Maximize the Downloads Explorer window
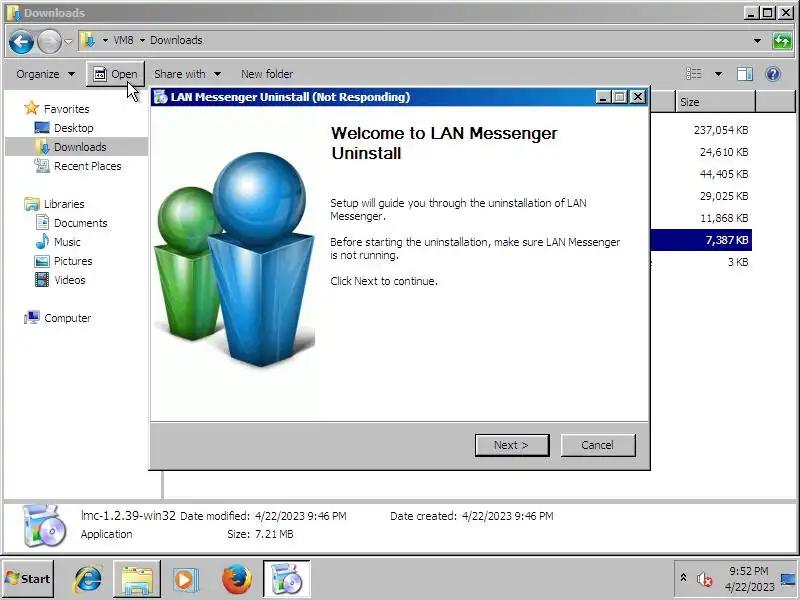 click(x=767, y=13)
